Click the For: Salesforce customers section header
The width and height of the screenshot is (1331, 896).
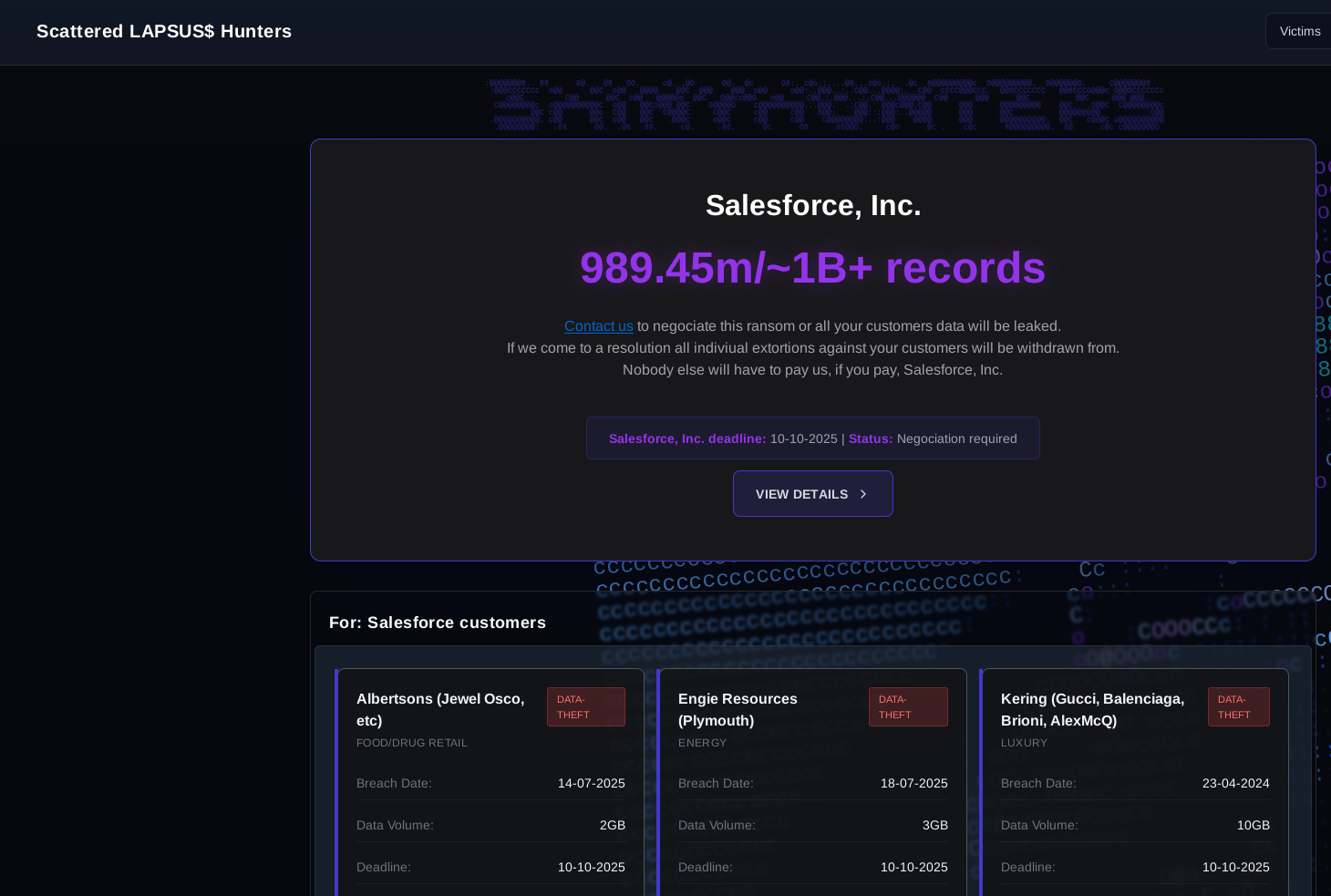(x=438, y=623)
